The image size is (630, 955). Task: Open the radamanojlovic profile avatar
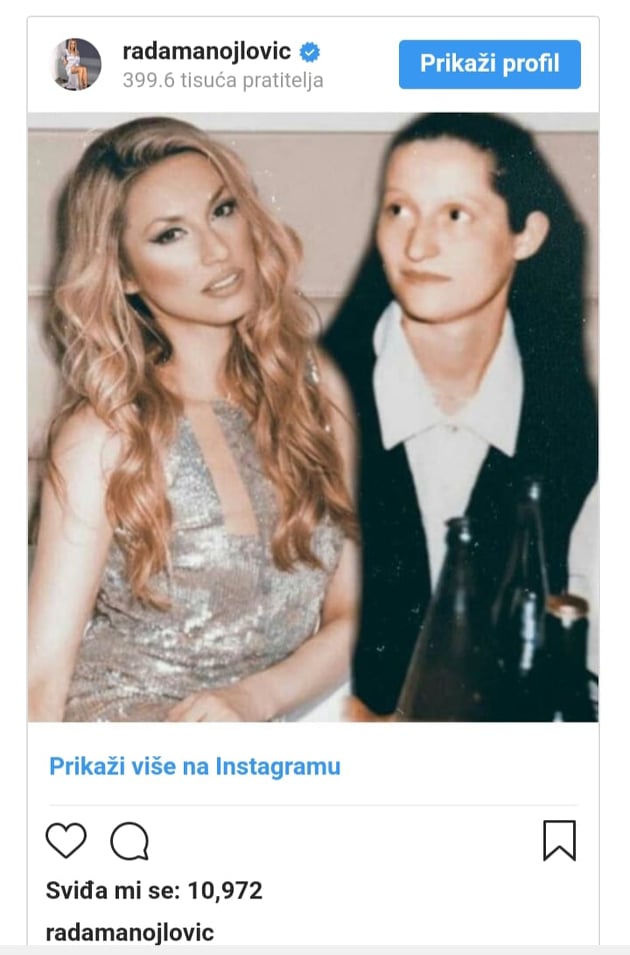tap(75, 64)
